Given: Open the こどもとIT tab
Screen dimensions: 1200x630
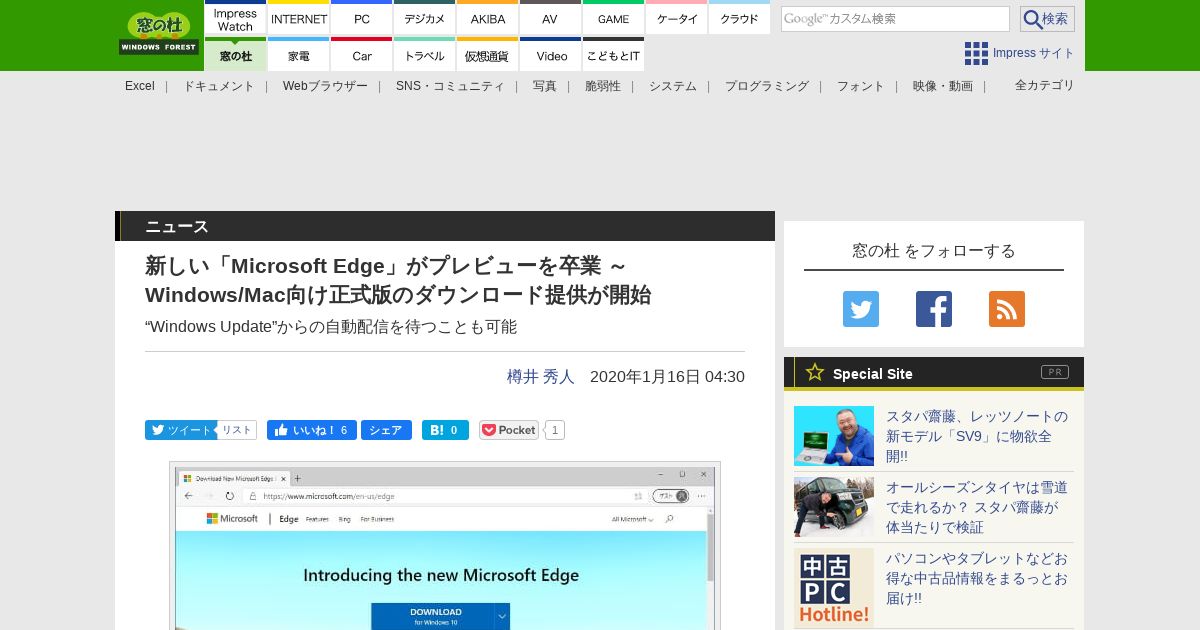Looking at the screenshot, I should pos(613,54).
